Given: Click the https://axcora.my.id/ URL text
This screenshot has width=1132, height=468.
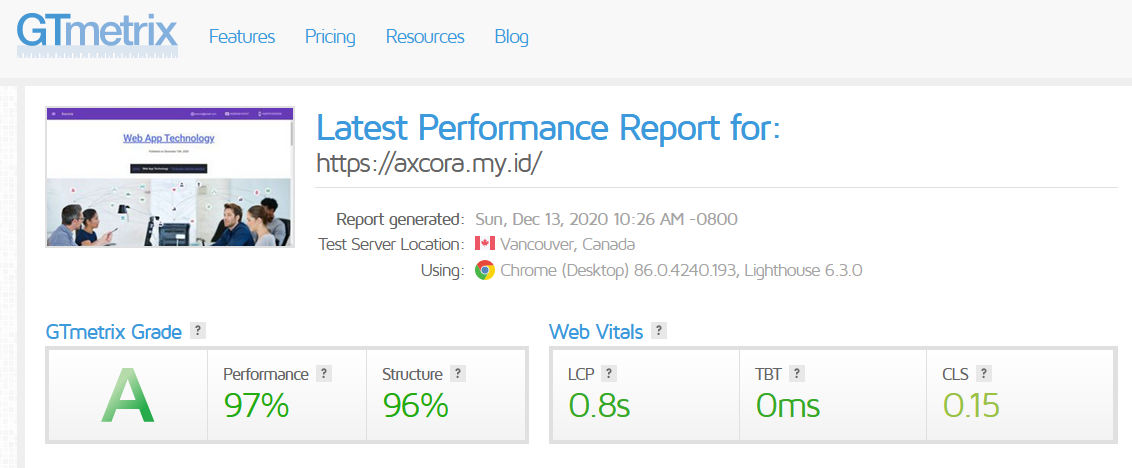Looking at the screenshot, I should click(429, 163).
